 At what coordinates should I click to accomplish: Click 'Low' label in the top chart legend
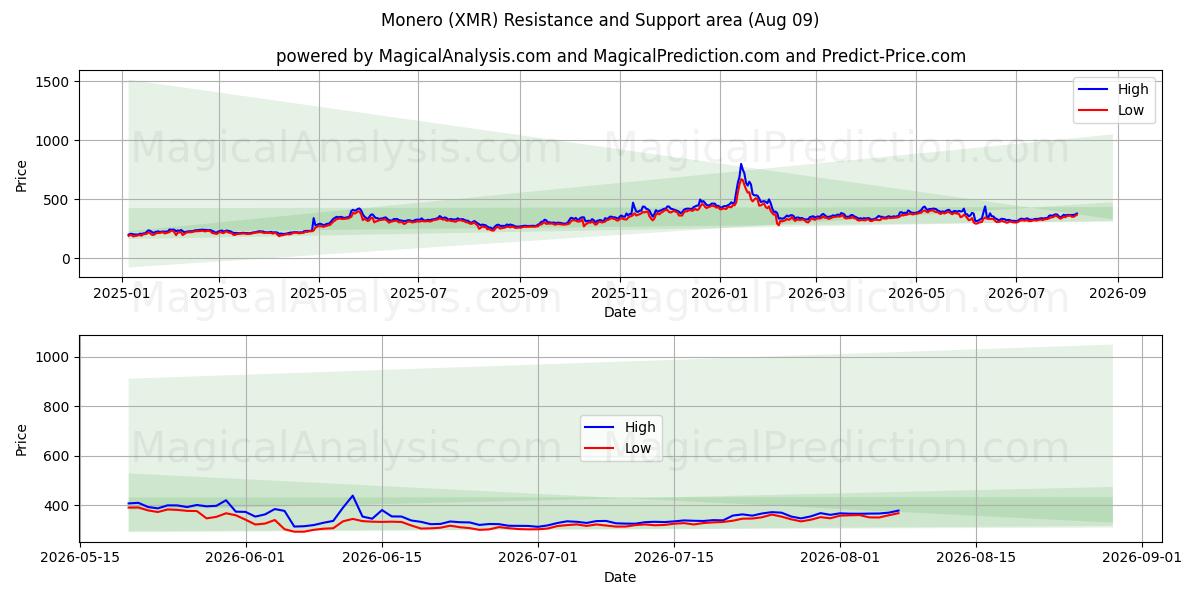[x=1131, y=110]
